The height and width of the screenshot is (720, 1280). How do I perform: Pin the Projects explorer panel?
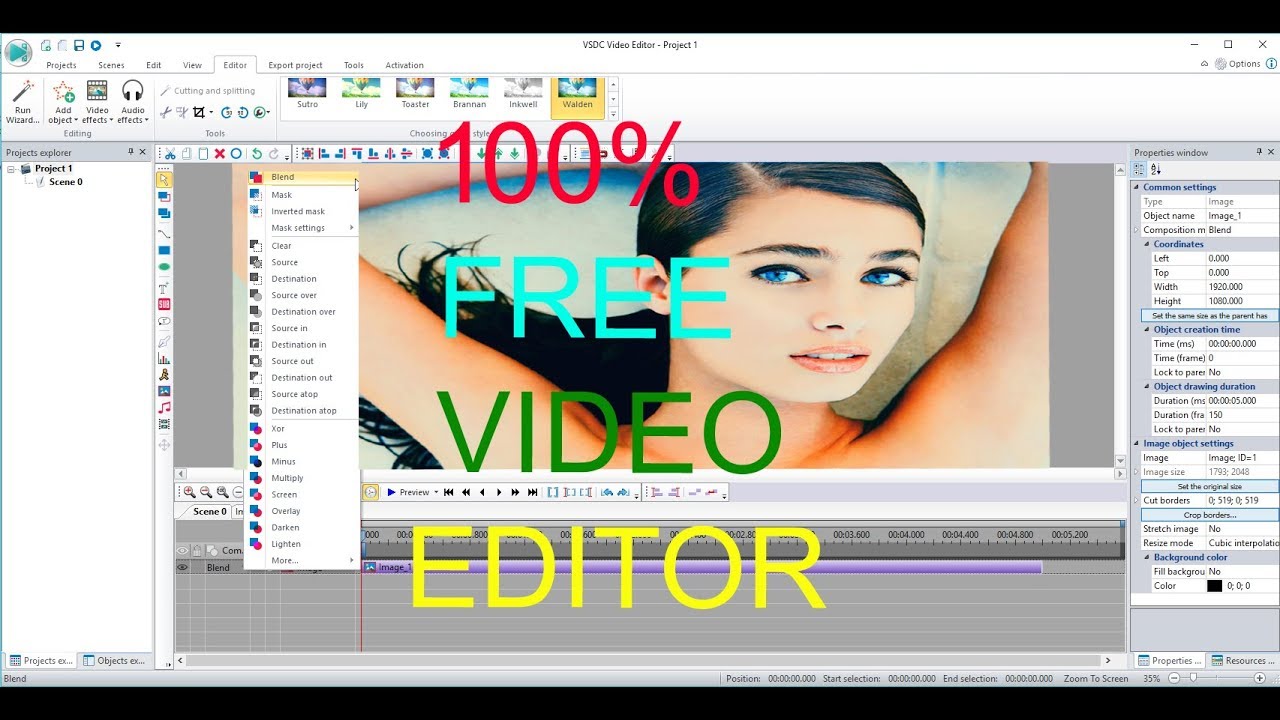tap(131, 152)
